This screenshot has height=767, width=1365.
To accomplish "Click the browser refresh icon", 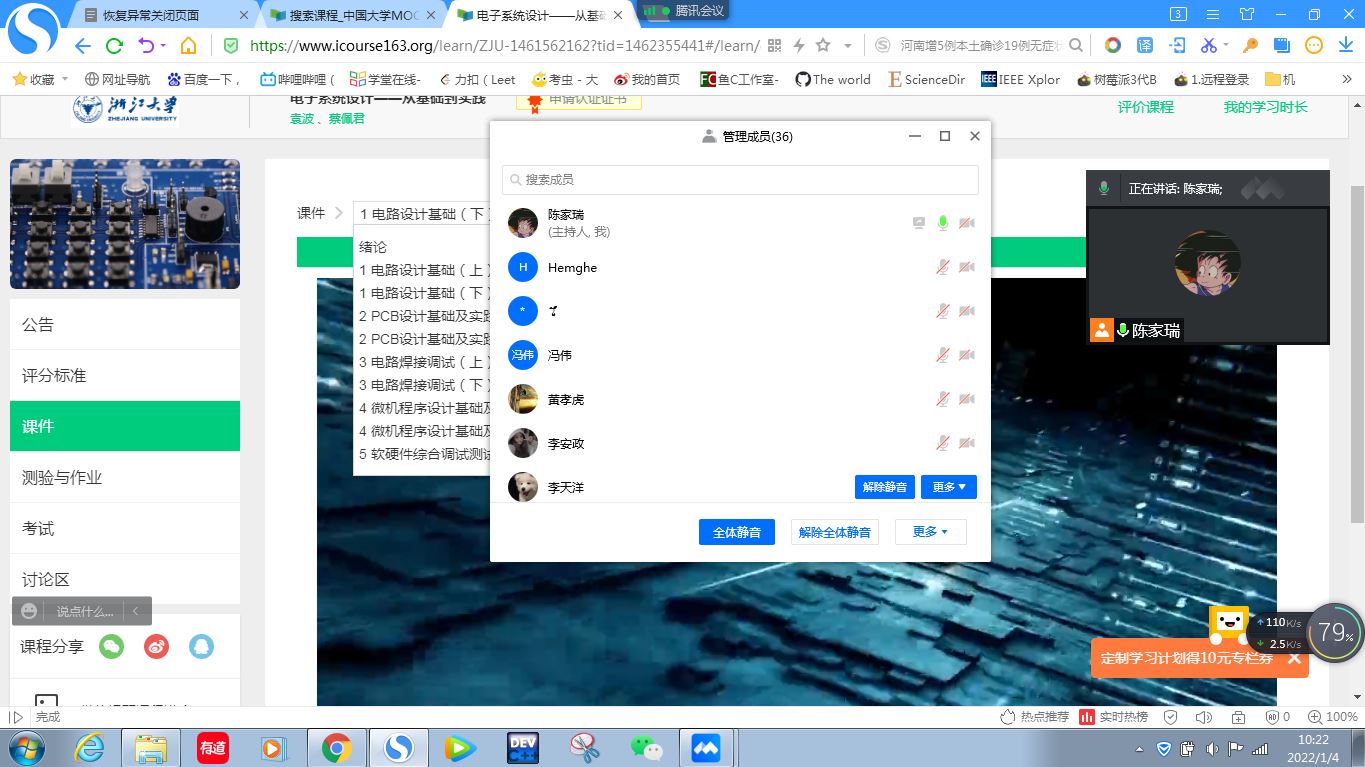I will (x=114, y=45).
